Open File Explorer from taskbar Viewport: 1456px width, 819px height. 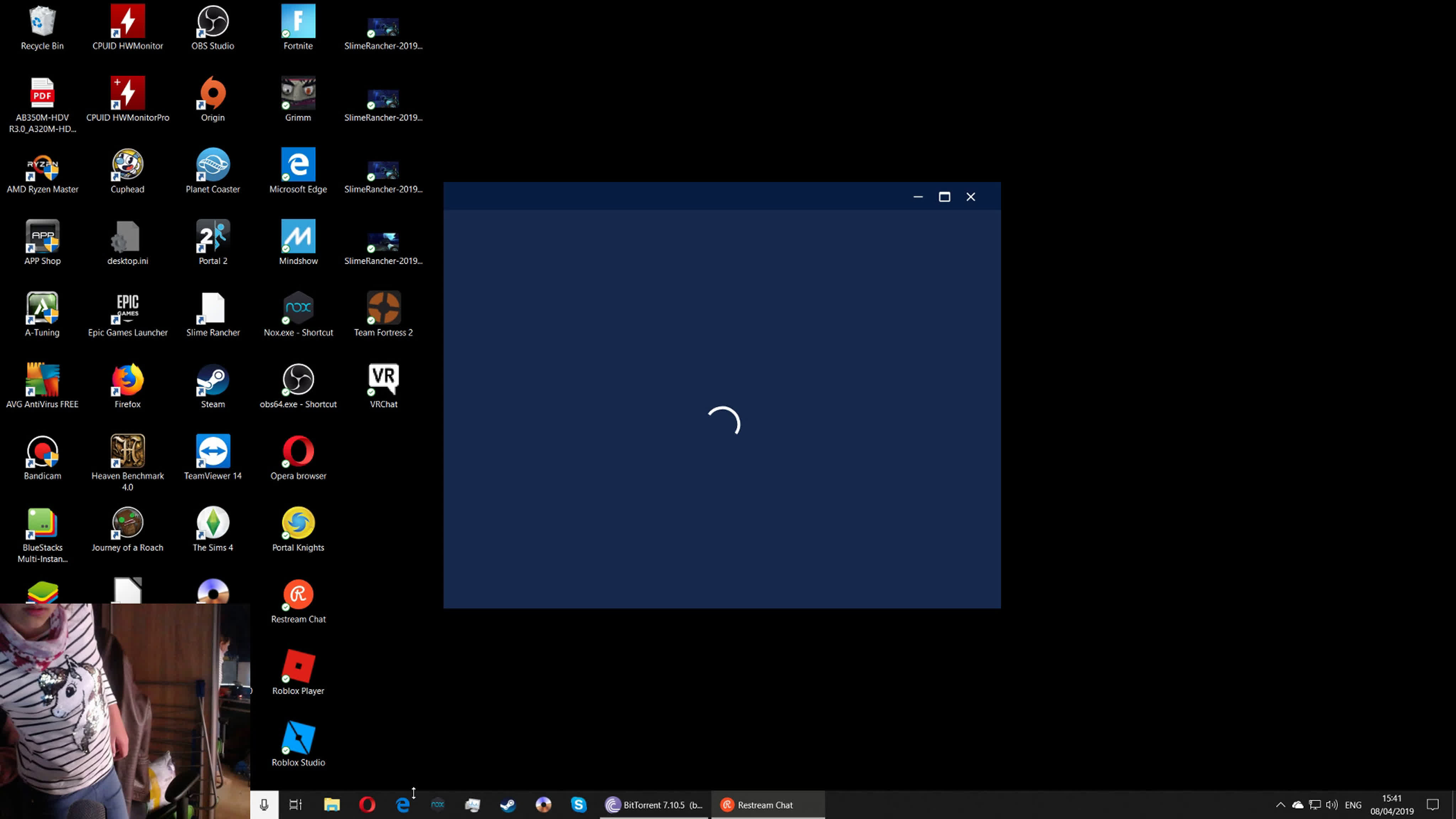coord(332,805)
